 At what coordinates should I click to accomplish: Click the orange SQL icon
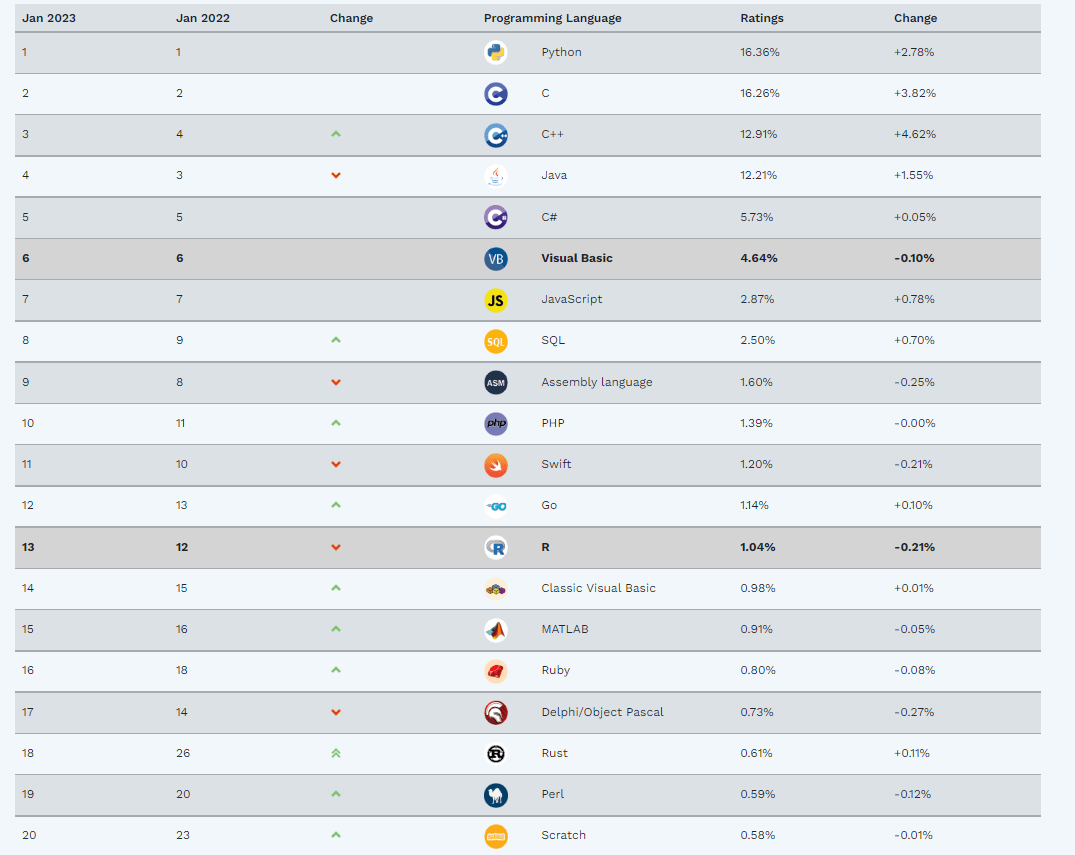[x=496, y=341]
